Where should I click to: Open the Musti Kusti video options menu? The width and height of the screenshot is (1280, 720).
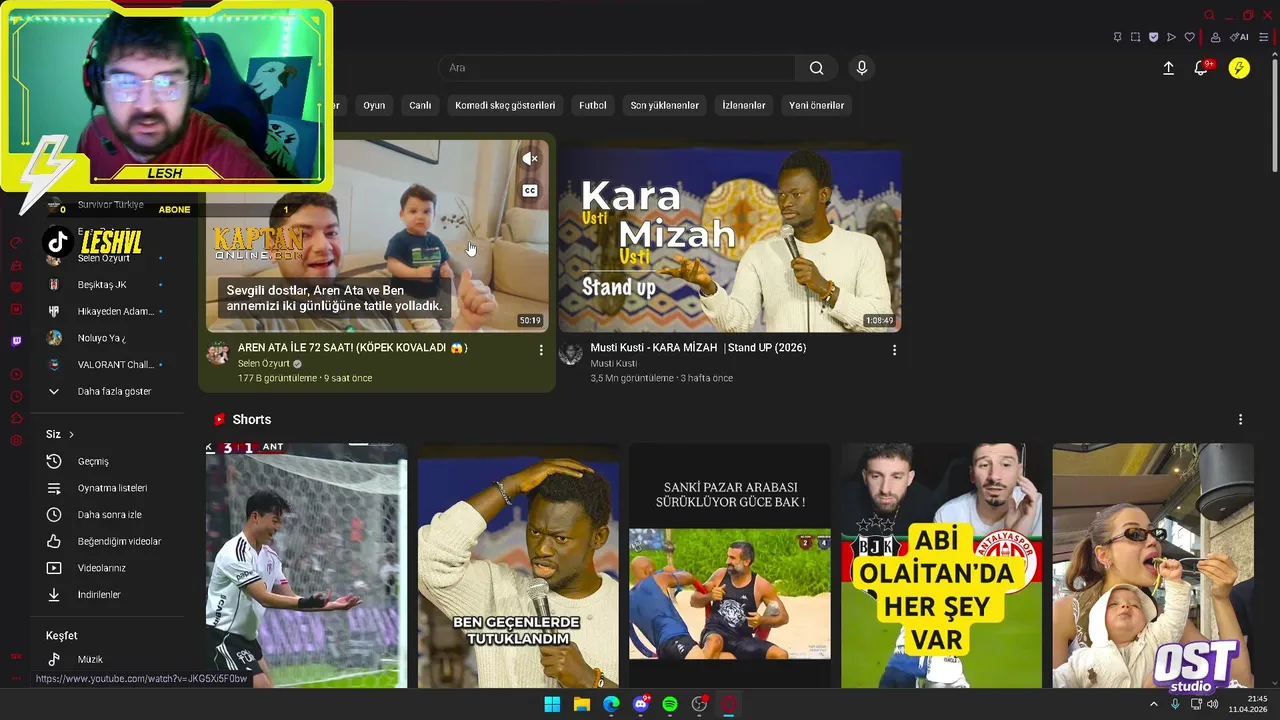coord(894,350)
